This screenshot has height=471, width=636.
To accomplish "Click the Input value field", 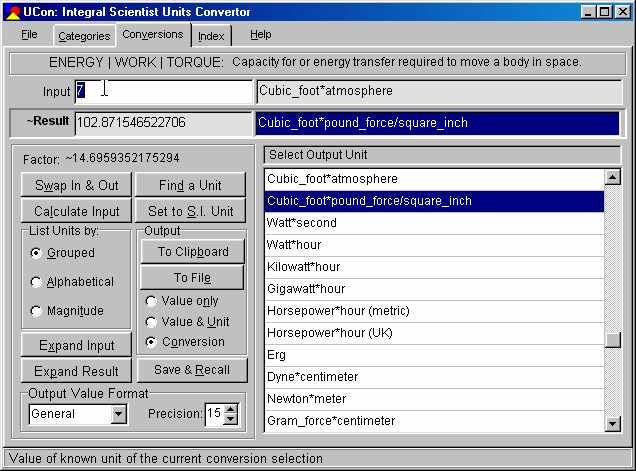I will (x=163, y=91).
